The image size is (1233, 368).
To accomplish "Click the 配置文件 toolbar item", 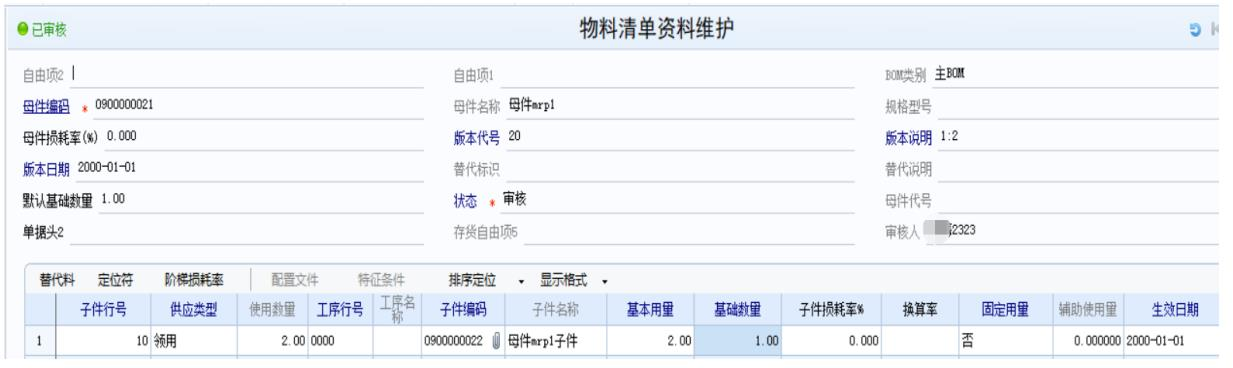I will click(x=295, y=279).
